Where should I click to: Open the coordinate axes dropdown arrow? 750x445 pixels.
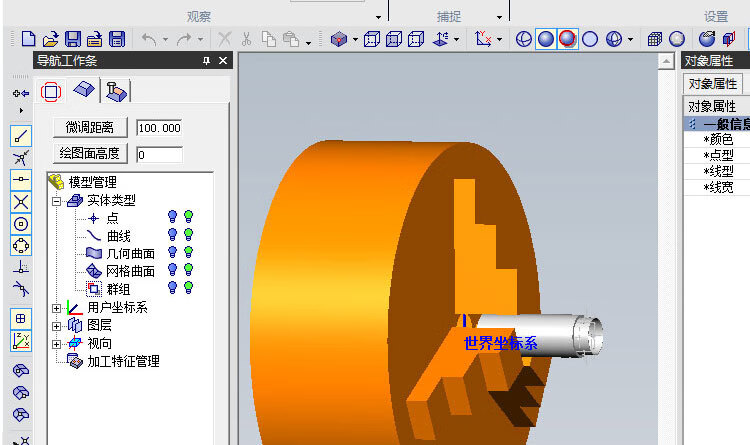click(x=500, y=39)
